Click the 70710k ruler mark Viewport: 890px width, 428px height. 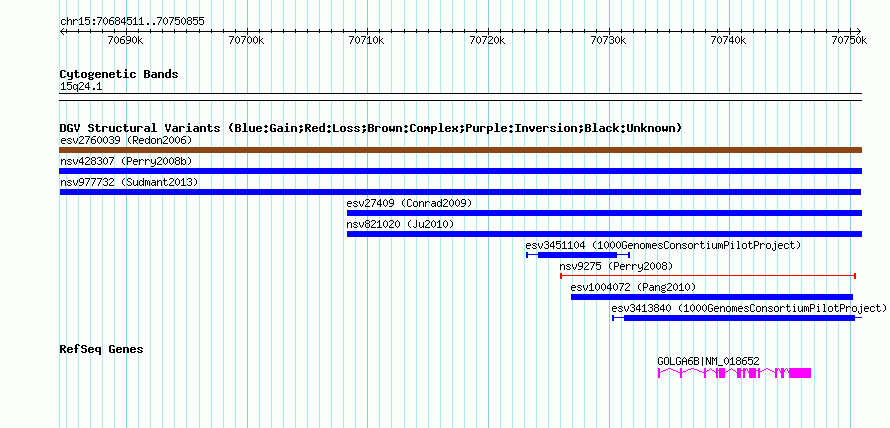click(x=366, y=40)
